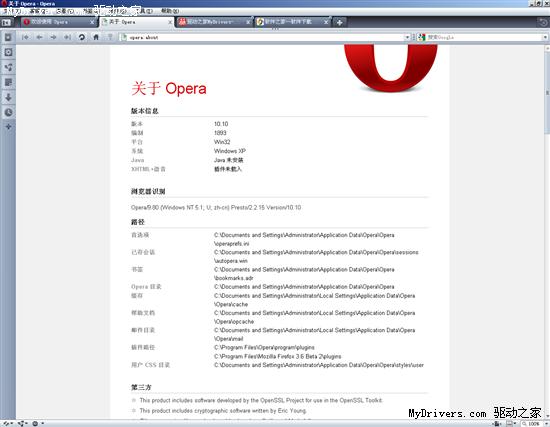The height and width of the screenshot is (427, 550).
Task: Click the Rewind button in navigation toolbar
Action: (x=25, y=37)
